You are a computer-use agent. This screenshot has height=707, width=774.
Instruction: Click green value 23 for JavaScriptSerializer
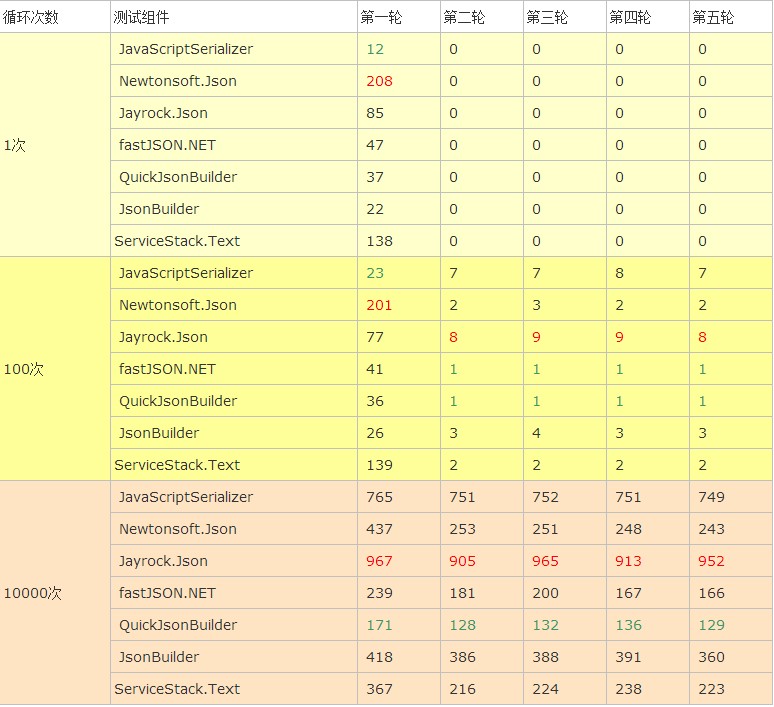[x=375, y=273]
